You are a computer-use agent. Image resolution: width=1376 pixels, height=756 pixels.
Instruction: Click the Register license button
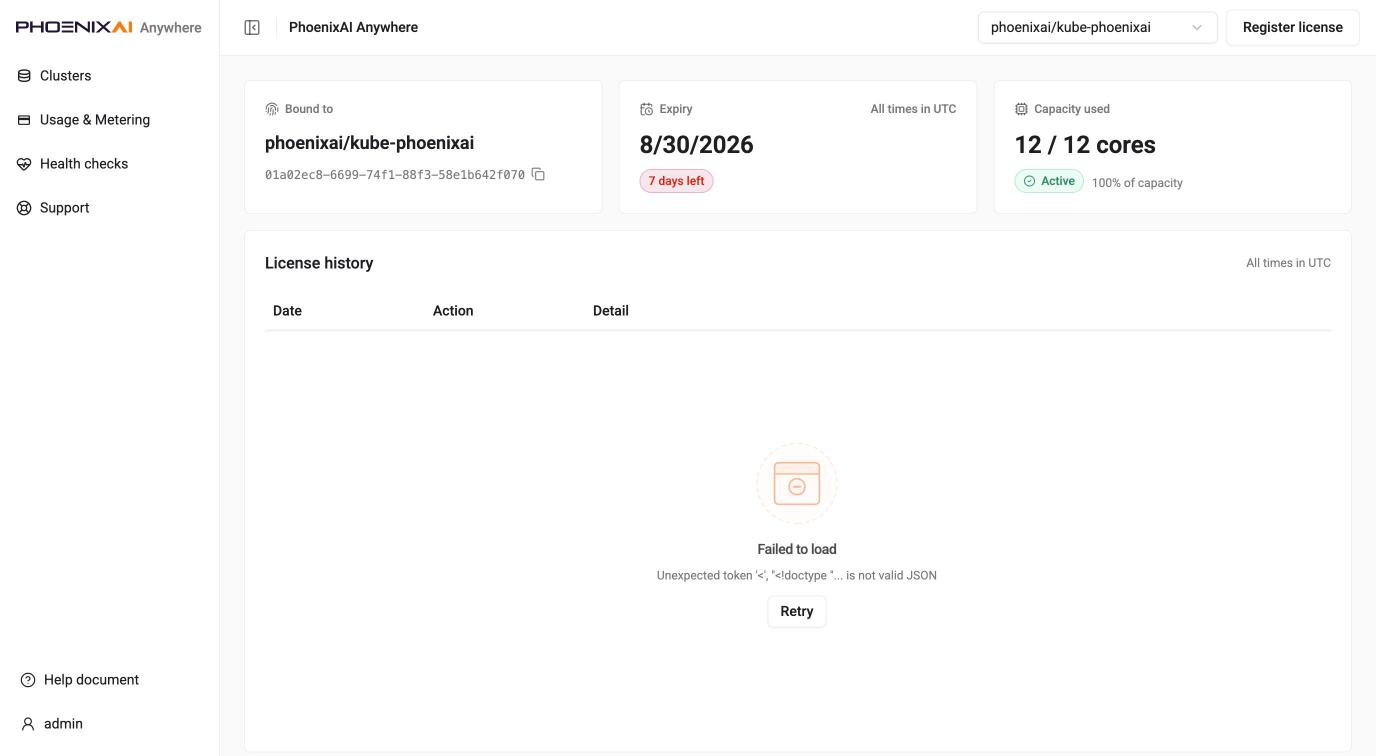1292,27
